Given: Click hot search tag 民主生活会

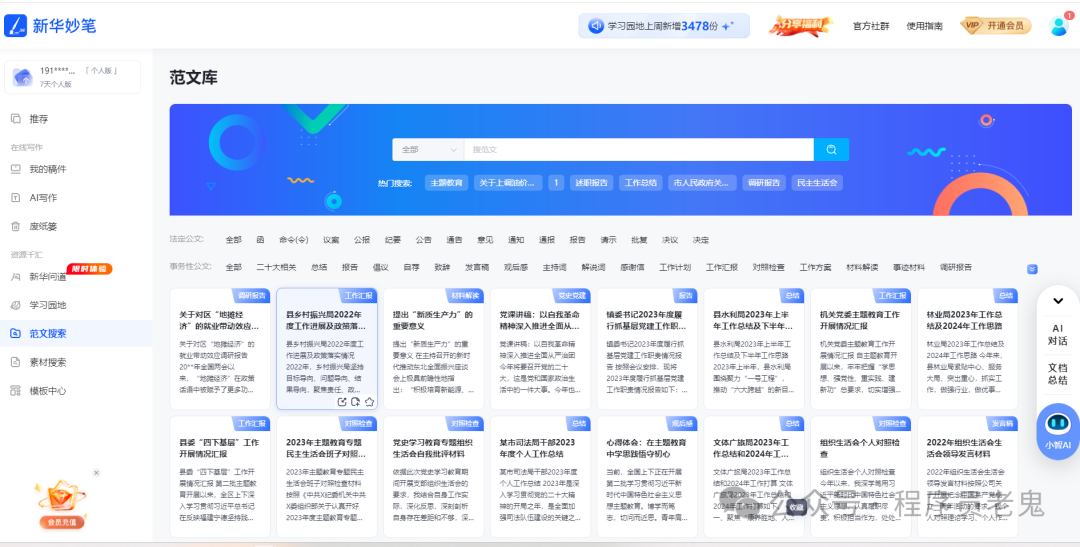Looking at the screenshot, I should [x=817, y=183].
